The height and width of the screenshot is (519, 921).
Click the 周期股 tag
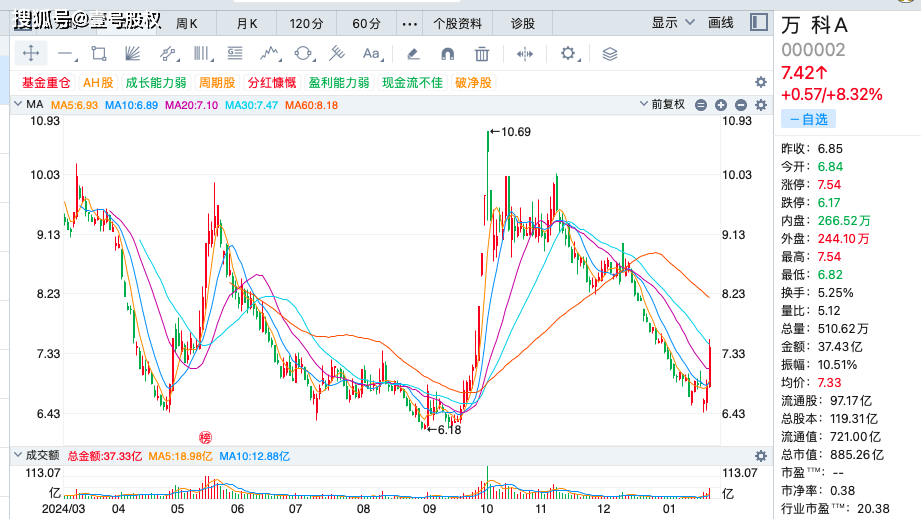(217, 83)
